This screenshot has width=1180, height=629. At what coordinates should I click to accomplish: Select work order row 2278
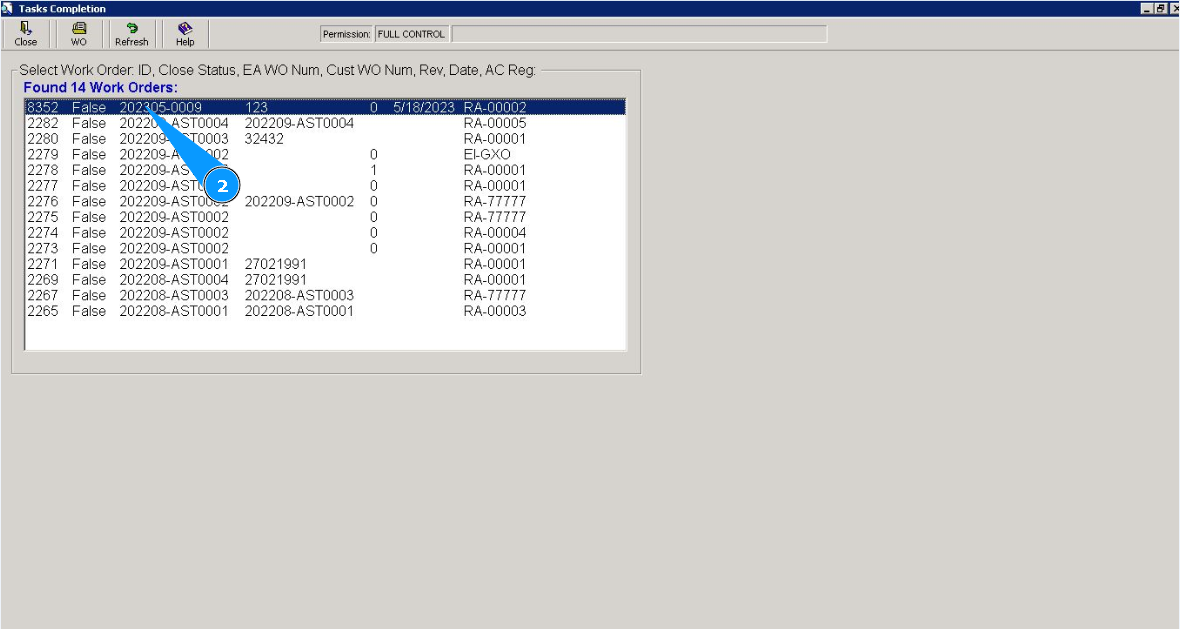(325, 170)
